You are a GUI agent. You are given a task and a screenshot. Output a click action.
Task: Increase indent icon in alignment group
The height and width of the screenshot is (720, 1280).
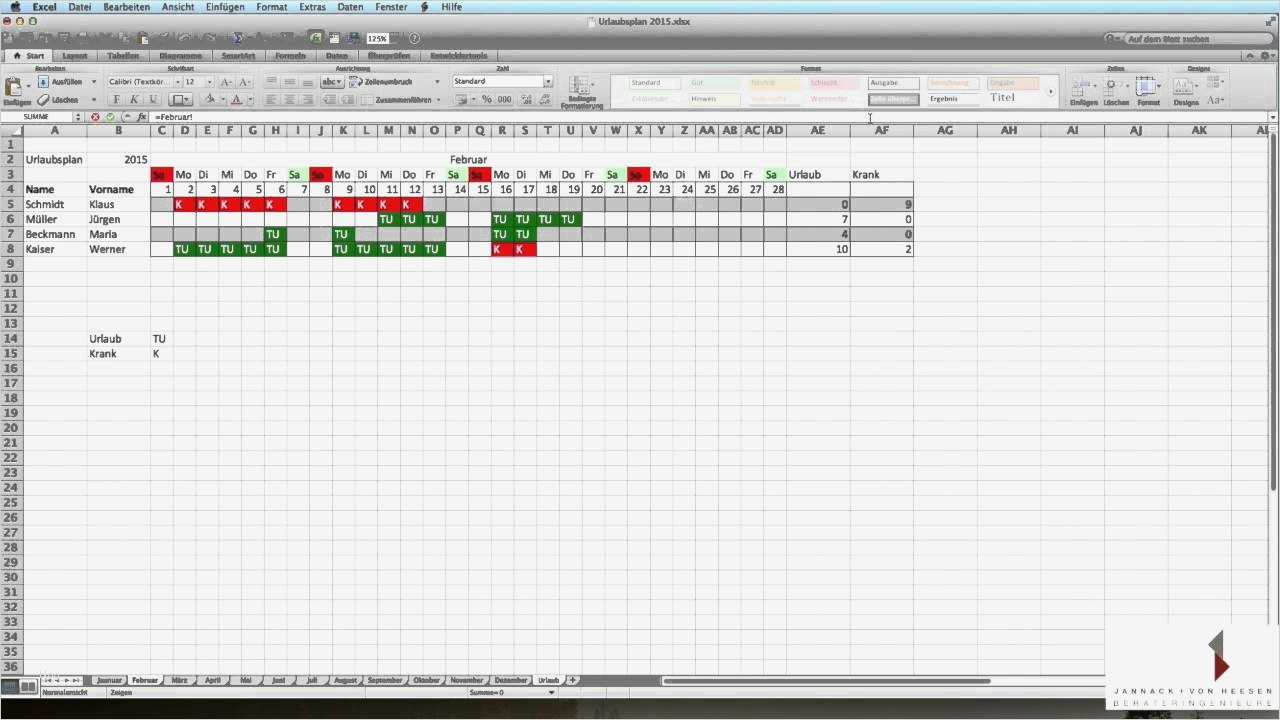pos(347,100)
